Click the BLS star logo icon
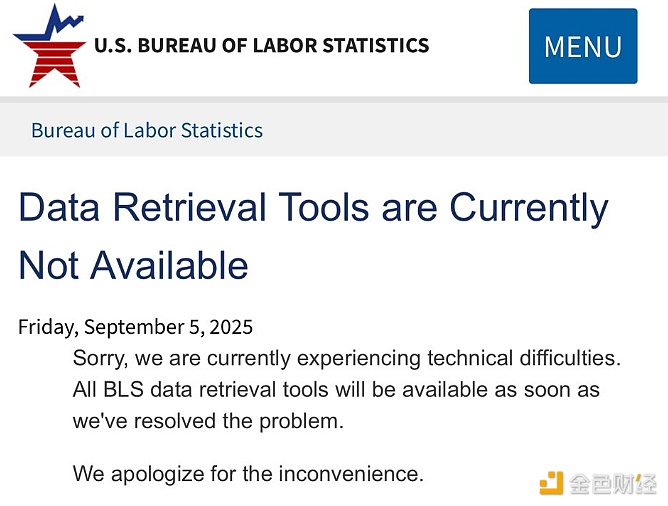Image resolution: width=668 pixels, height=506 pixels. tap(48, 46)
